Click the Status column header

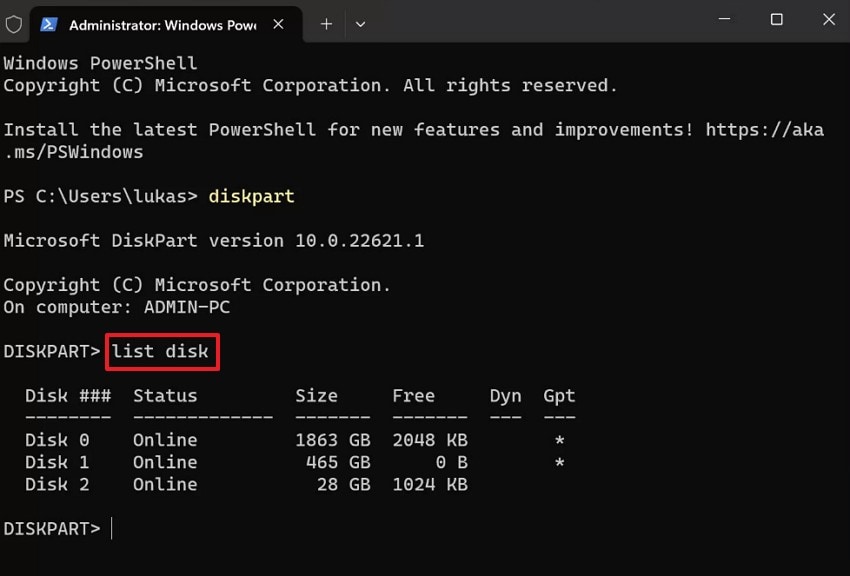pos(164,395)
